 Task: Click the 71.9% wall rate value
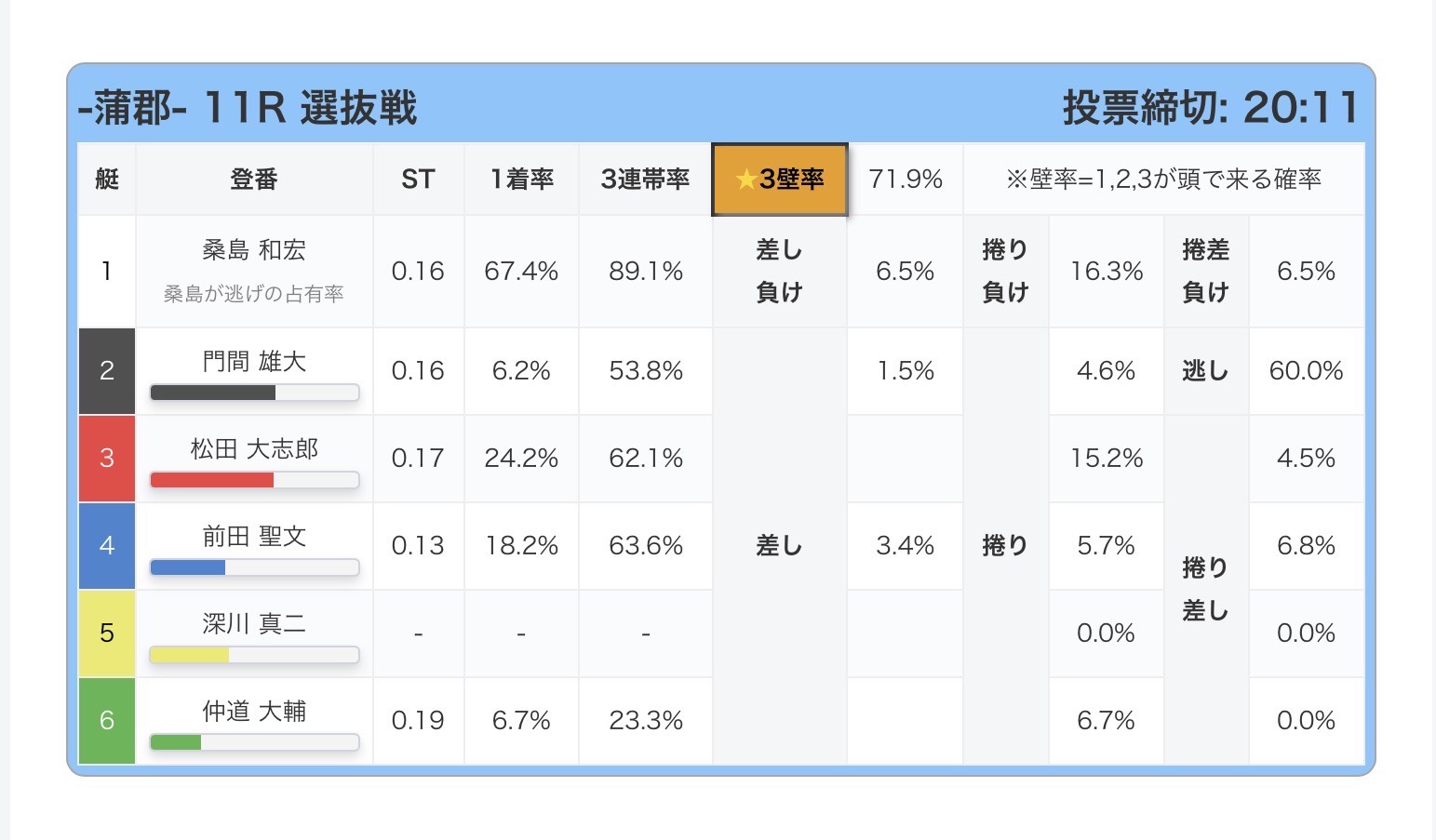pyautogui.click(x=906, y=180)
